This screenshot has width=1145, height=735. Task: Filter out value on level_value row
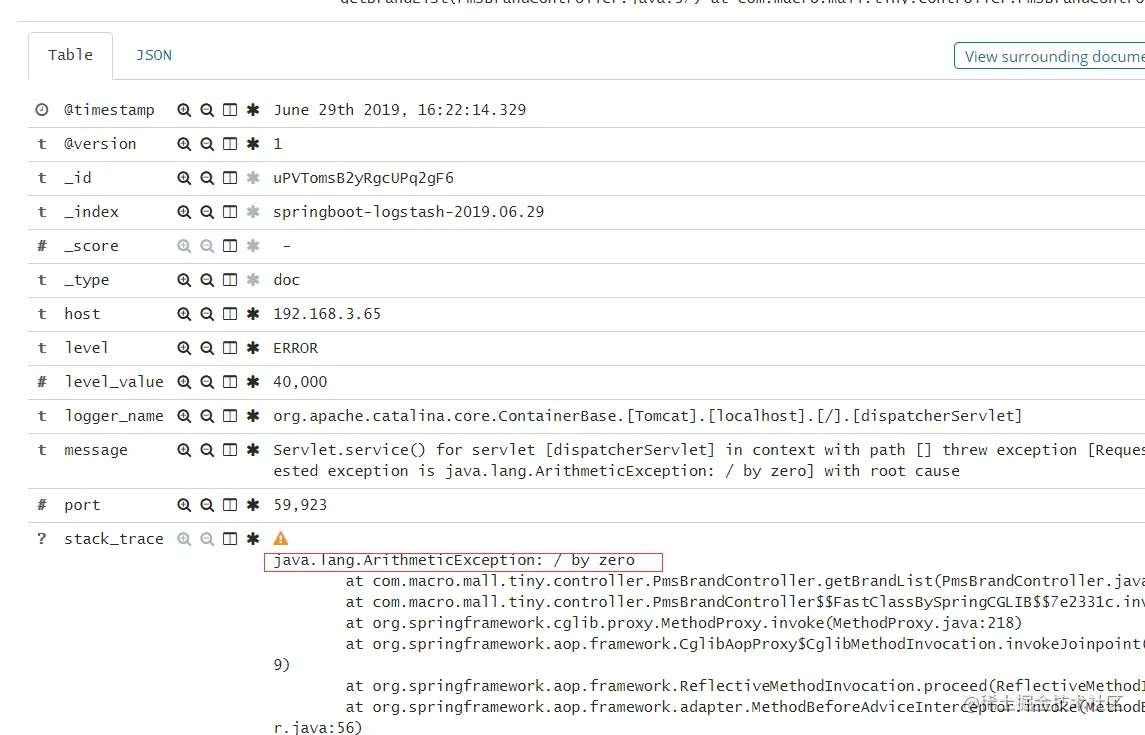(x=207, y=382)
